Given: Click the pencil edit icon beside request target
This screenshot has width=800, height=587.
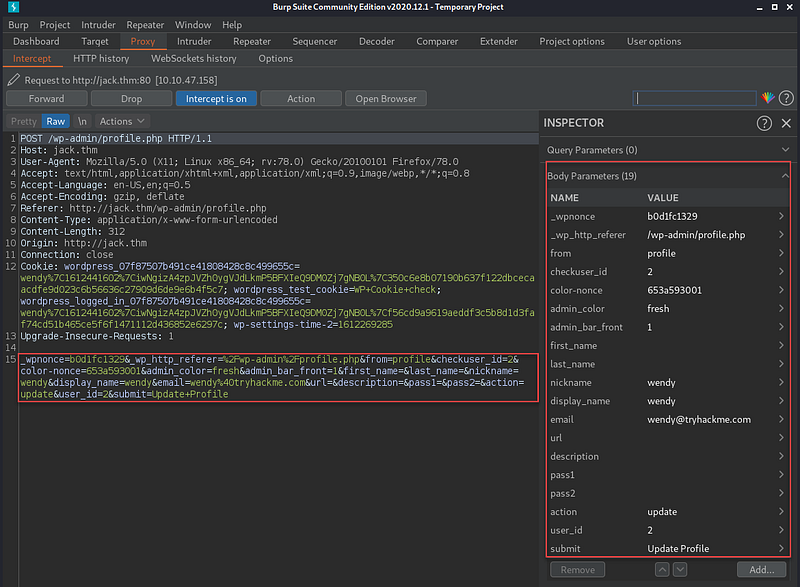Looking at the screenshot, I should (14, 80).
